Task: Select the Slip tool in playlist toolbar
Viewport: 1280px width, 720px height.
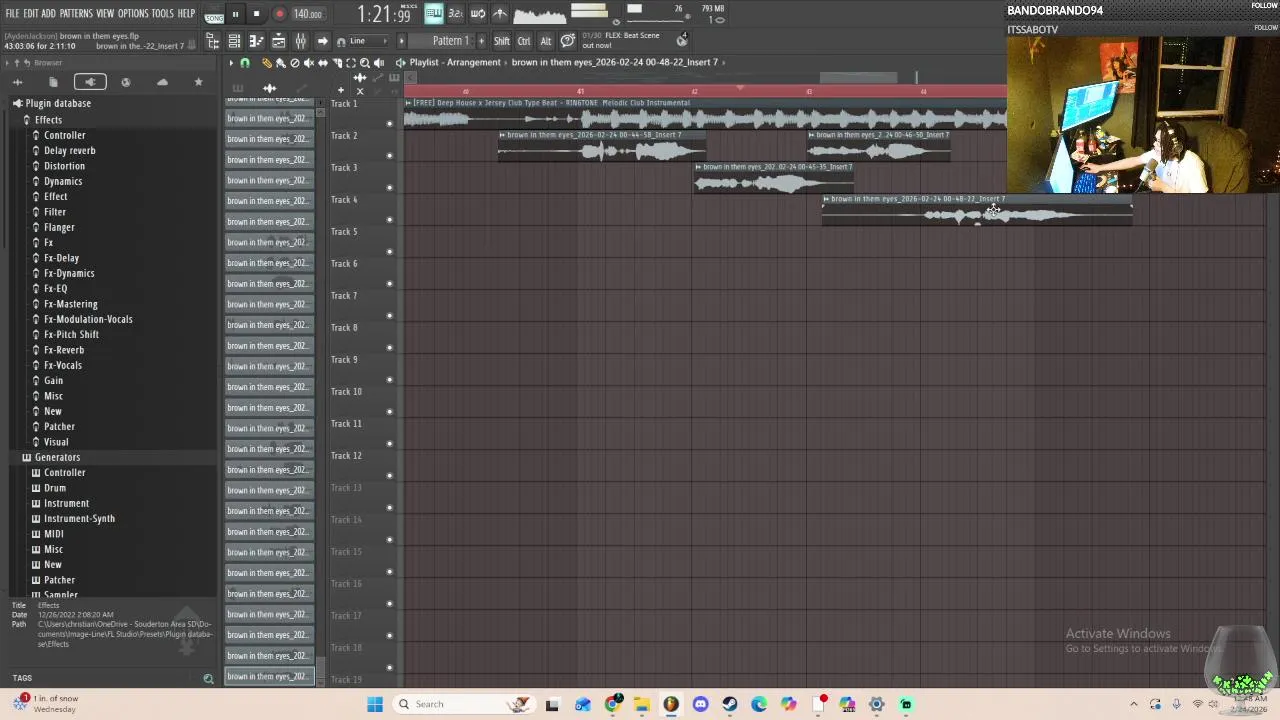Action: click(x=323, y=63)
